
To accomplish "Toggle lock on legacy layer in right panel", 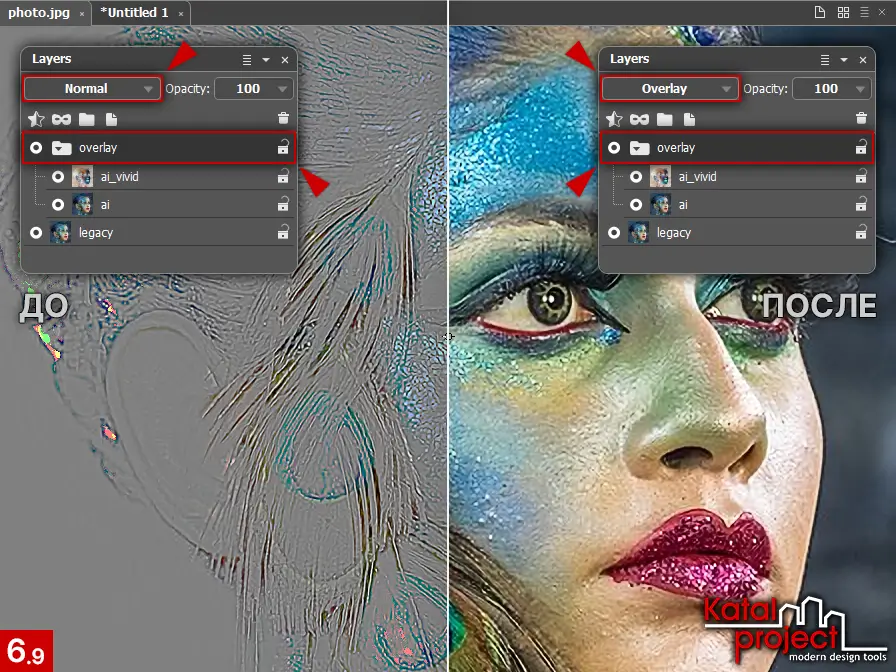I will coord(861,233).
